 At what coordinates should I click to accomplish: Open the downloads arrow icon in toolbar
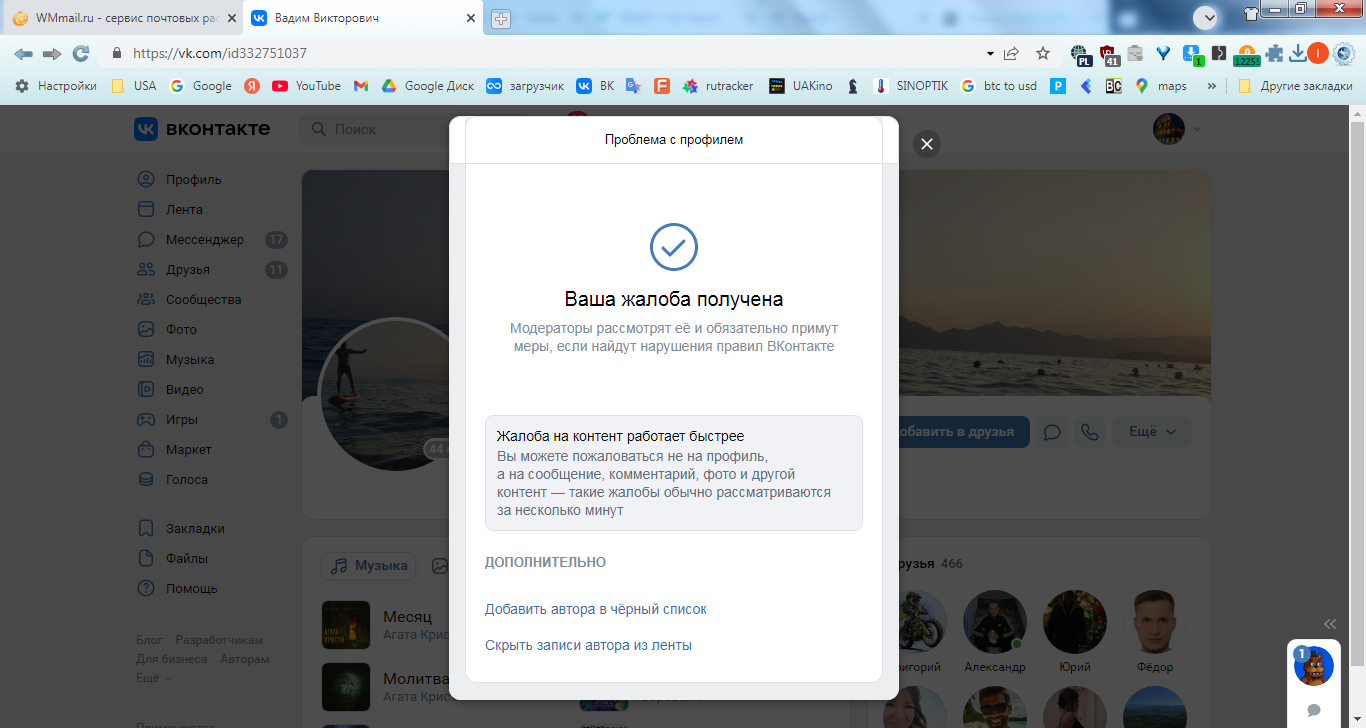[1298, 53]
